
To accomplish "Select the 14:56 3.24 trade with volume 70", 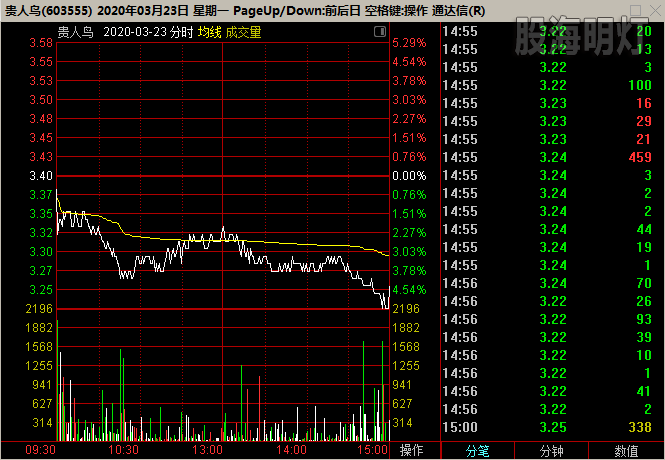I will (547, 283).
